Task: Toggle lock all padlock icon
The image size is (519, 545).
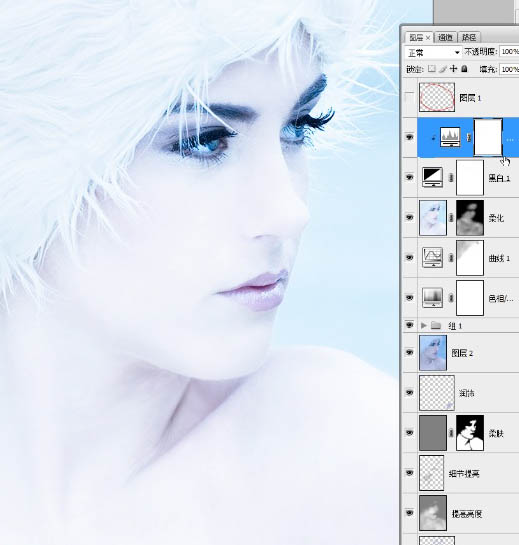Action: point(464,69)
